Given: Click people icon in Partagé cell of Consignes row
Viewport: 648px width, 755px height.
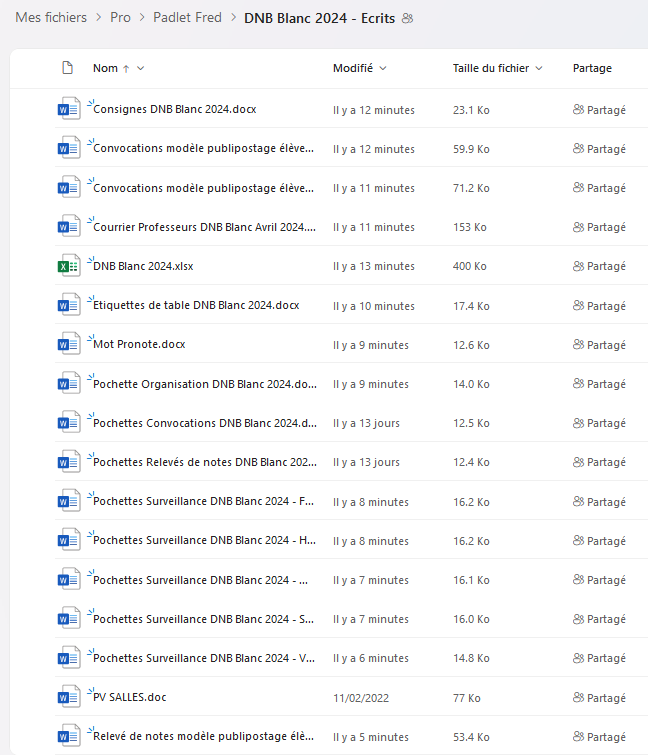Looking at the screenshot, I should click(578, 109).
